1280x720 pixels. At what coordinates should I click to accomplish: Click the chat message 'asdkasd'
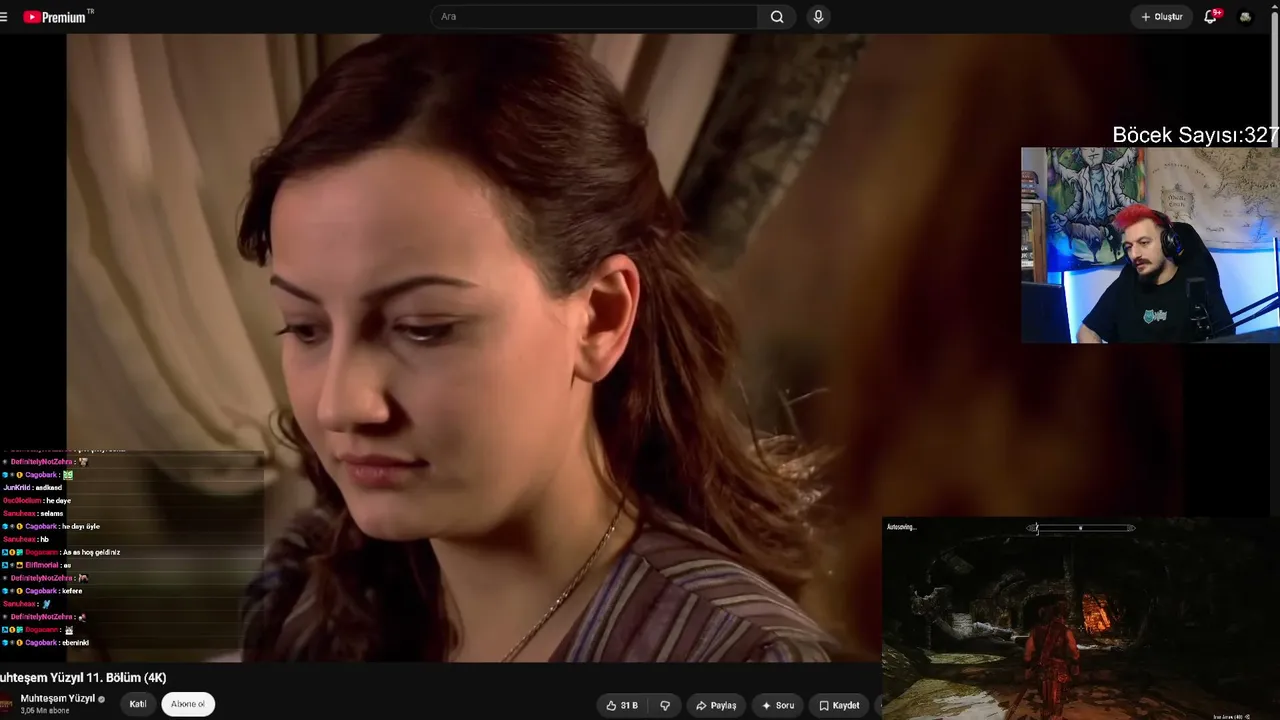[x=48, y=488]
